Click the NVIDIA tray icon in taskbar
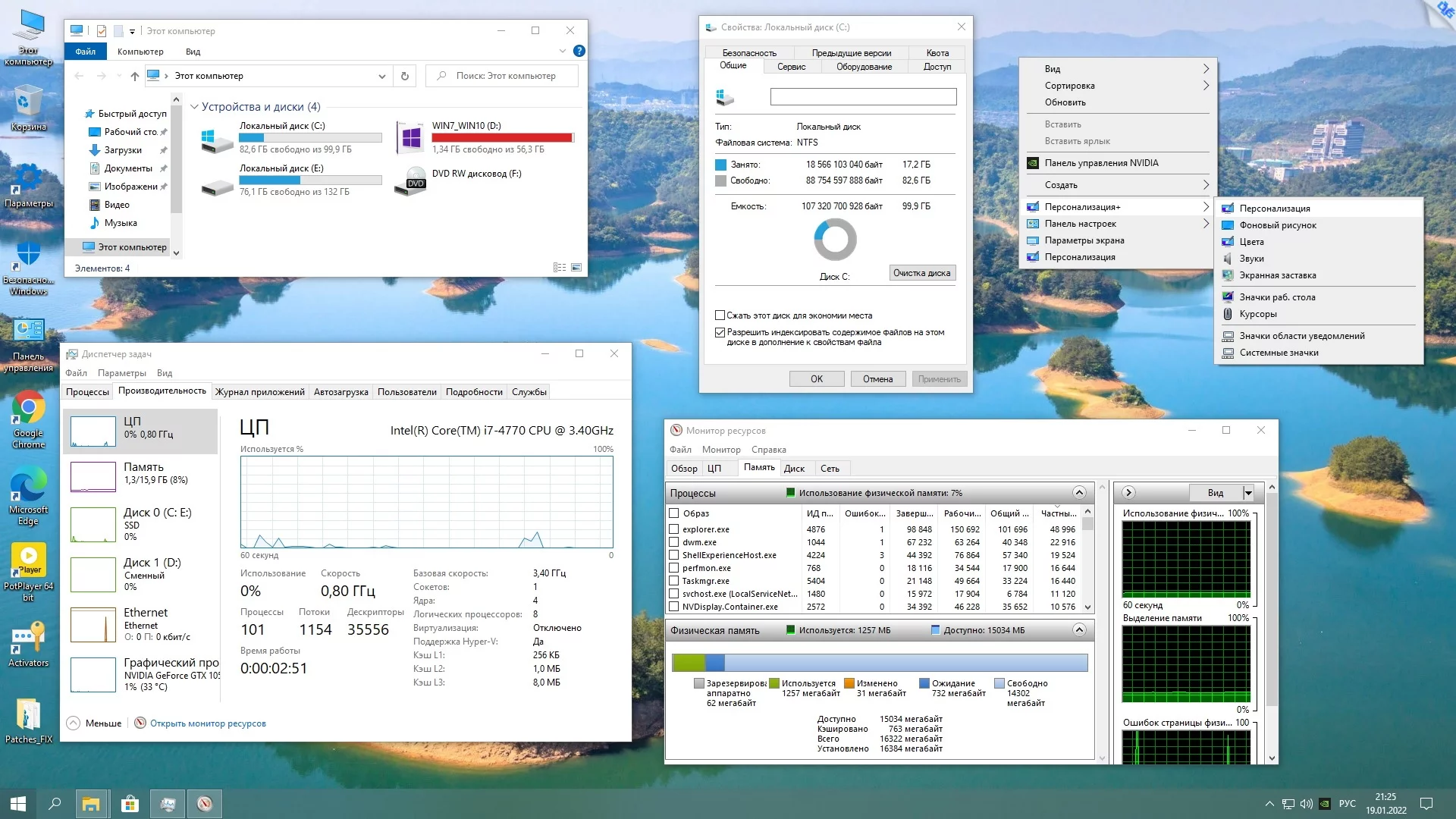 pyautogui.click(x=1325, y=804)
